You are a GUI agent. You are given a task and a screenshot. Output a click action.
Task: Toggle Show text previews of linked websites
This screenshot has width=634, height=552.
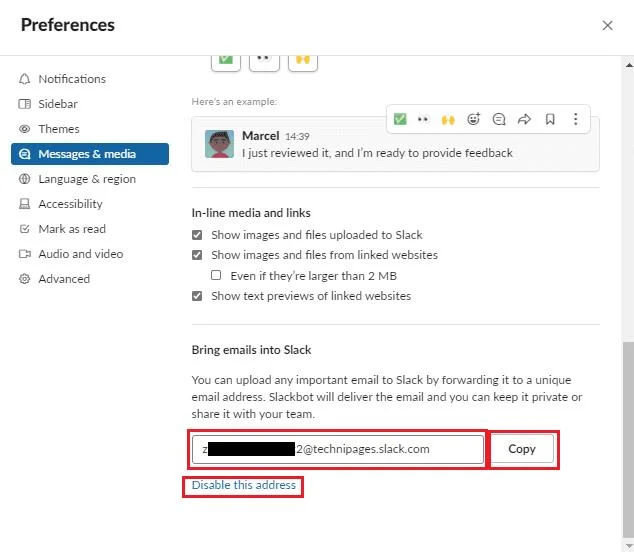pos(197,296)
